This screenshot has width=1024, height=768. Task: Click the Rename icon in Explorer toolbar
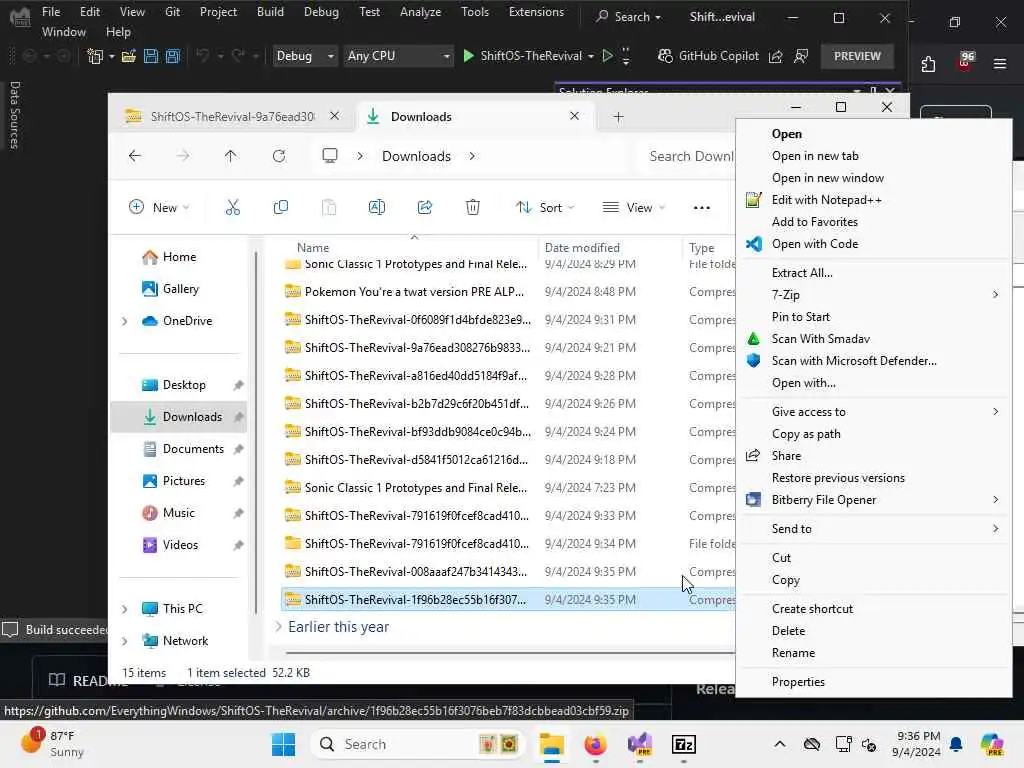click(377, 208)
